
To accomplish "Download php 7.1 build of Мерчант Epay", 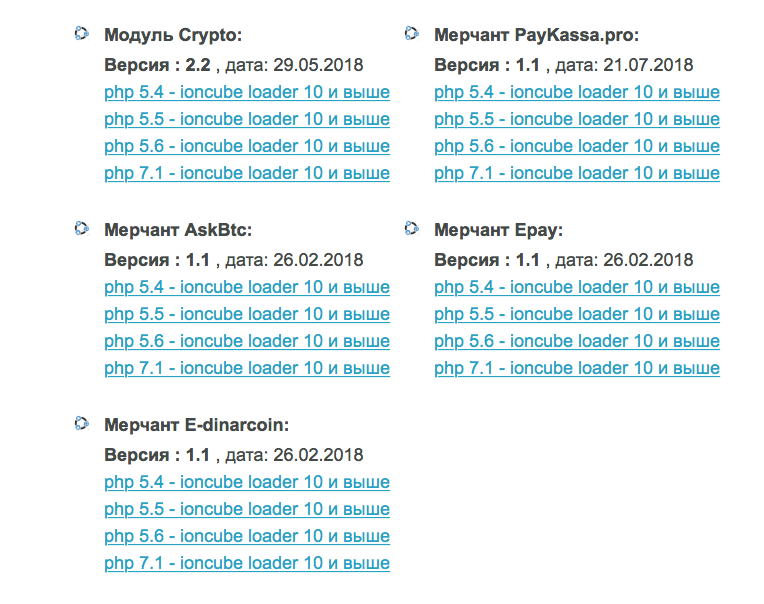I will [x=577, y=368].
